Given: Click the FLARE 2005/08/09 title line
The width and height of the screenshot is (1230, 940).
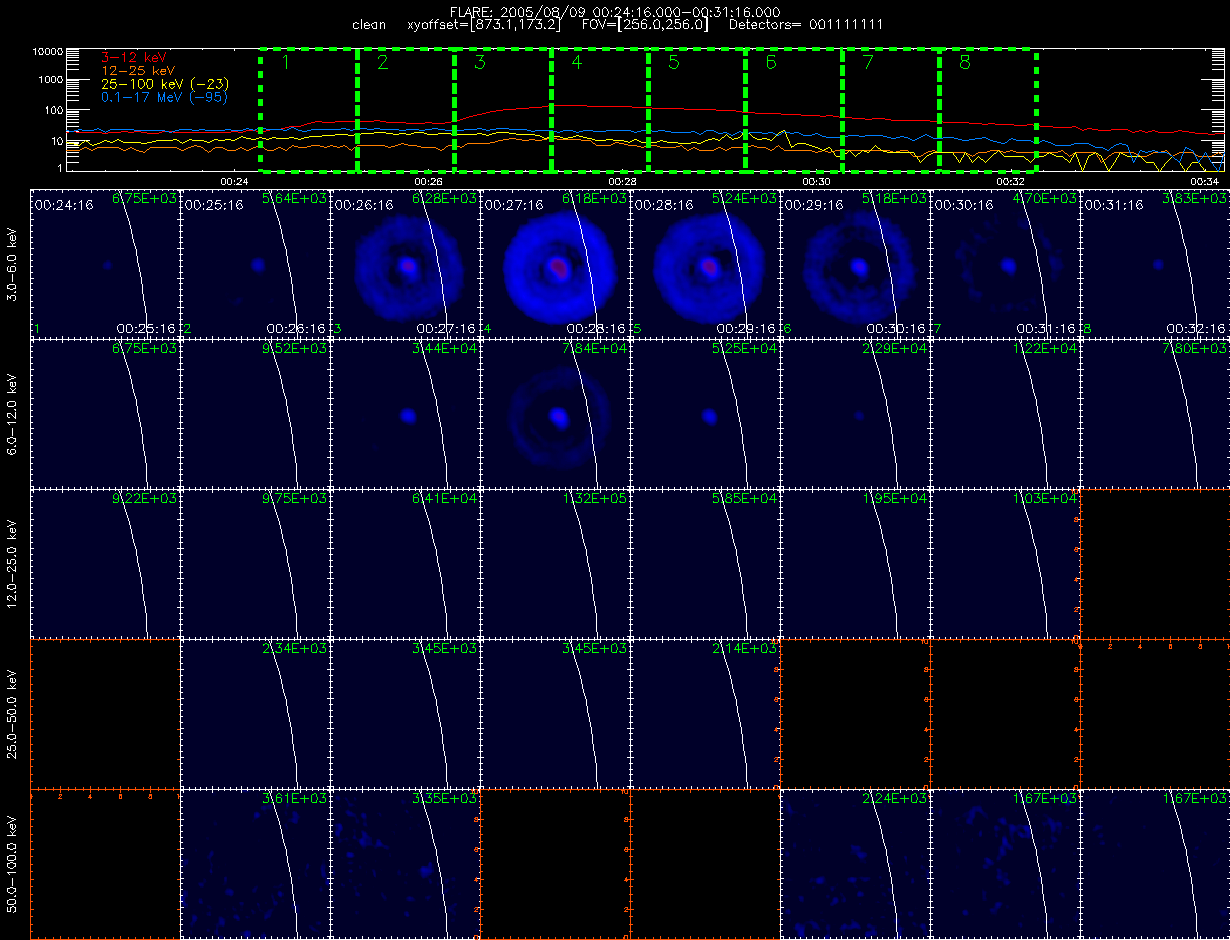Looking at the screenshot, I should click(x=615, y=11).
